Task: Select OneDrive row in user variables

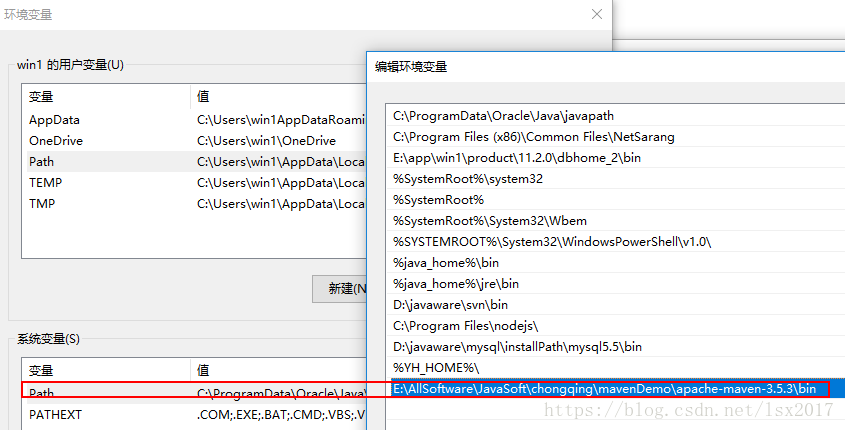Action: coord(194,141)
